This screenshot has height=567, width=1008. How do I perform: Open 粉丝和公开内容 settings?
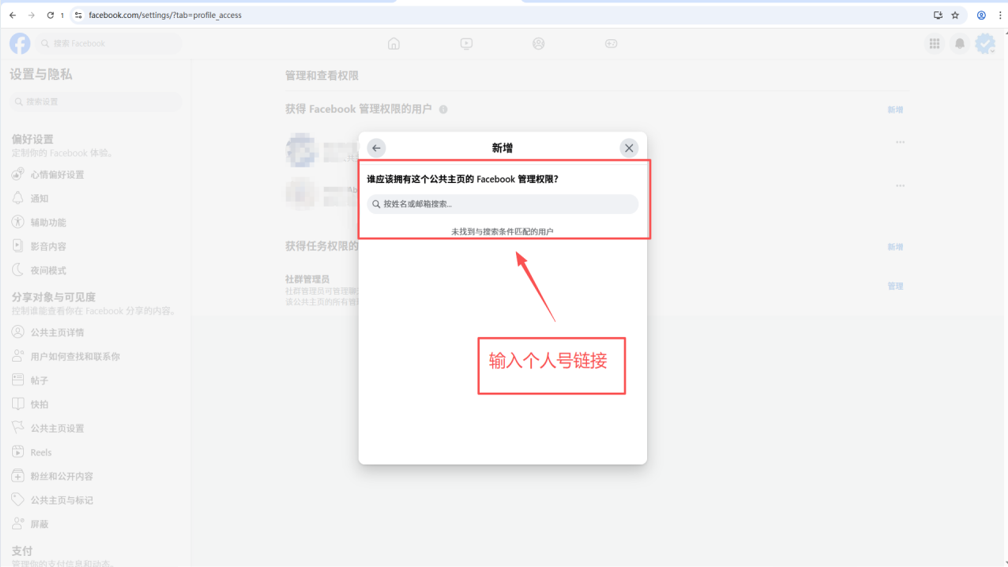(x=61, y=477)
